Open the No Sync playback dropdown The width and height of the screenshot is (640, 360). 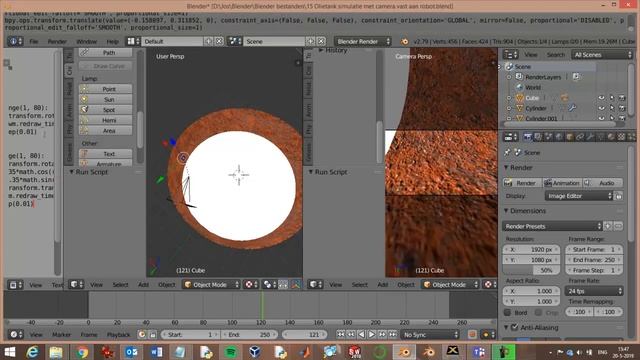(x=430, y=334)
